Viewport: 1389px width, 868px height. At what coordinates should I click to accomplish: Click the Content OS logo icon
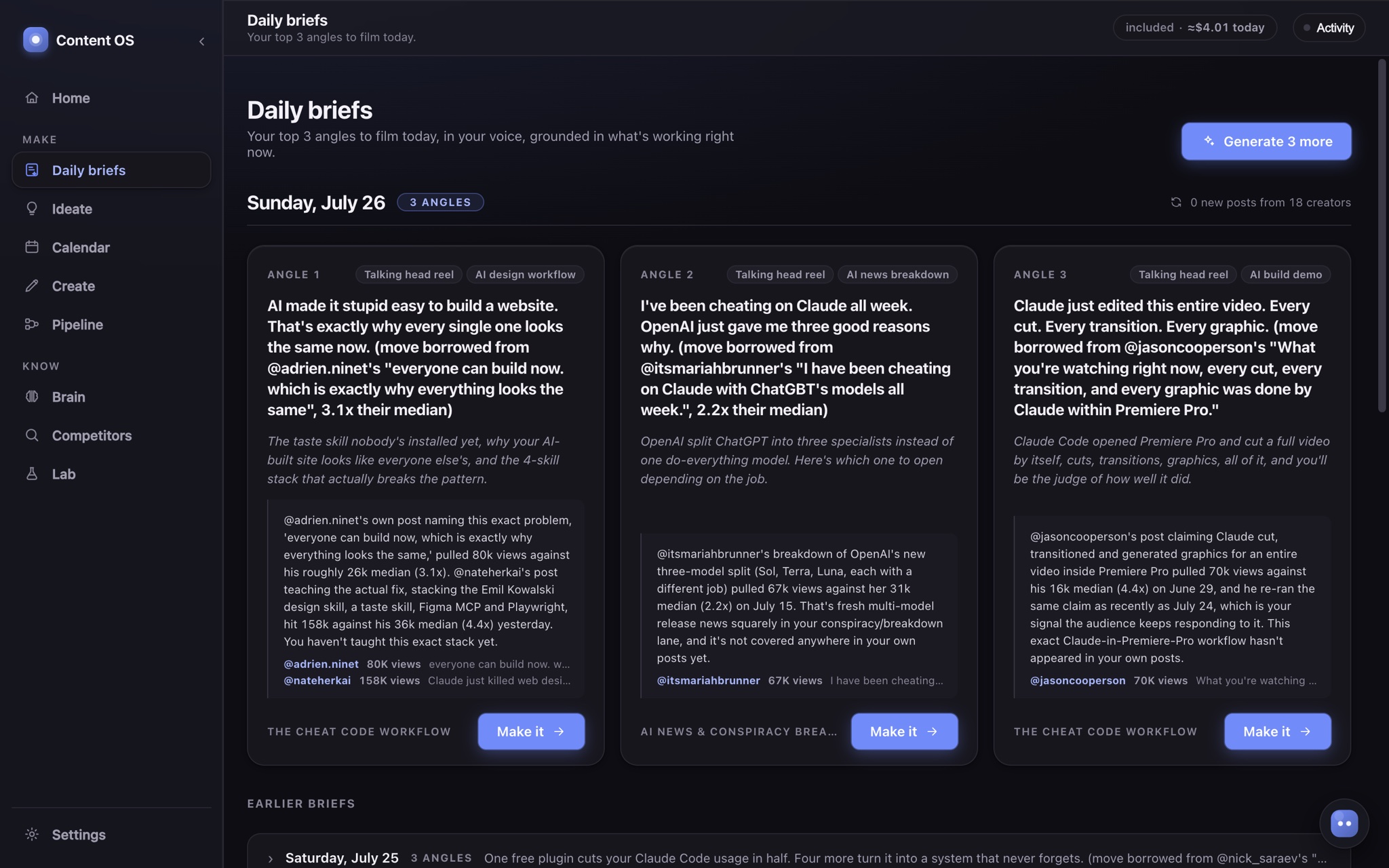pyautogui.click(x=35, y=40)
